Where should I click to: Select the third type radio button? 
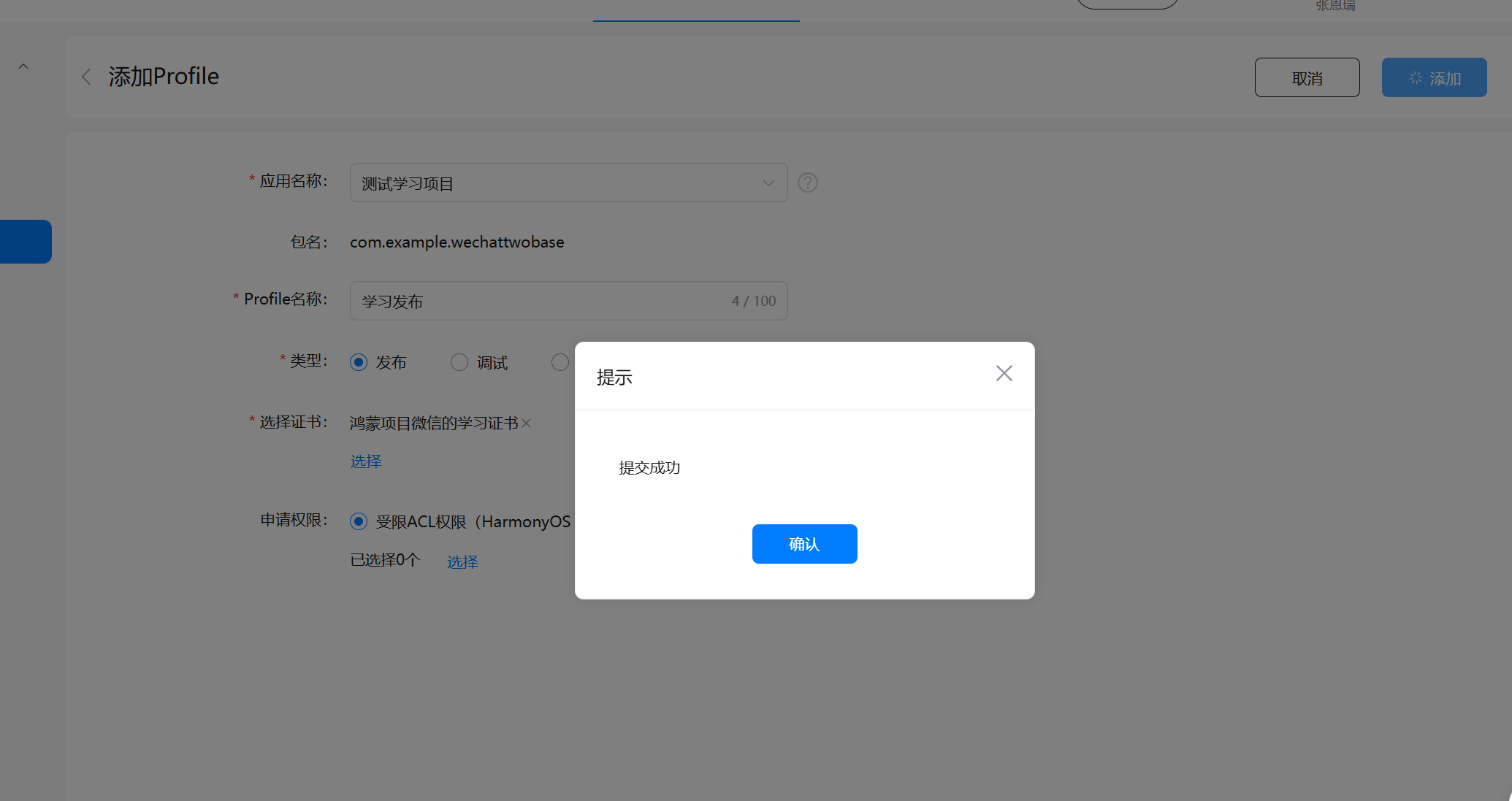[560, 362]
